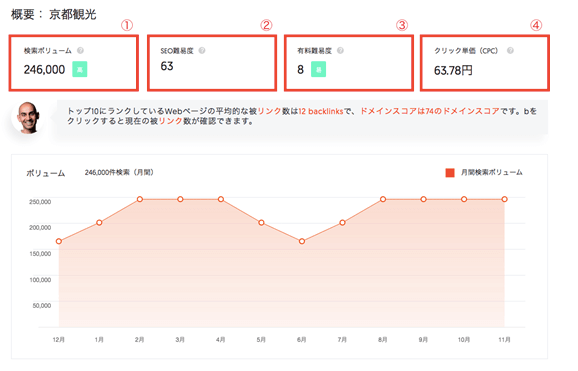578x371 pixels.
Task: Click the 検索ボリューム 246,000 value
Action: tap(44, 69)
